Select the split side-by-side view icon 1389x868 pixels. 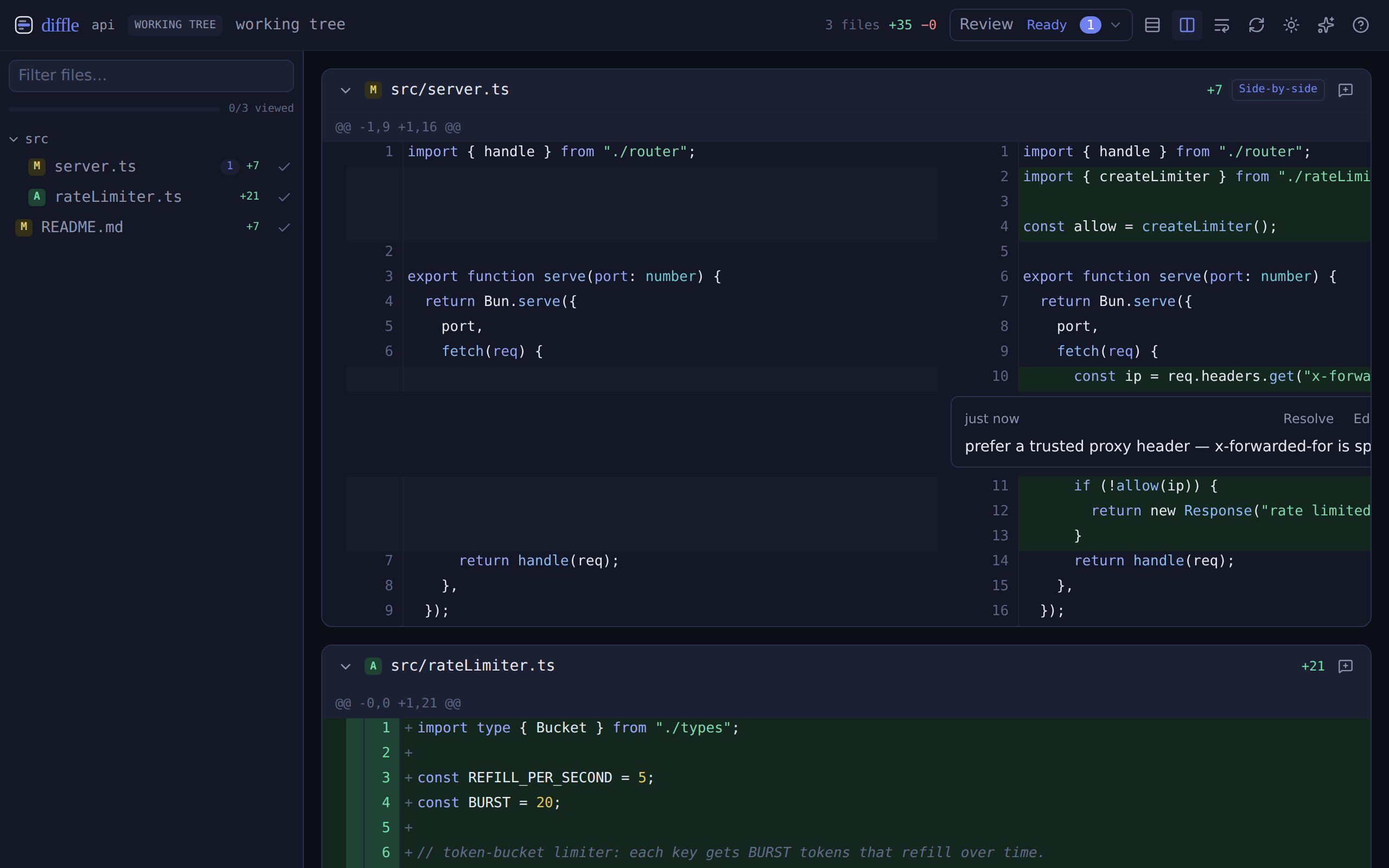[1187, 25]
